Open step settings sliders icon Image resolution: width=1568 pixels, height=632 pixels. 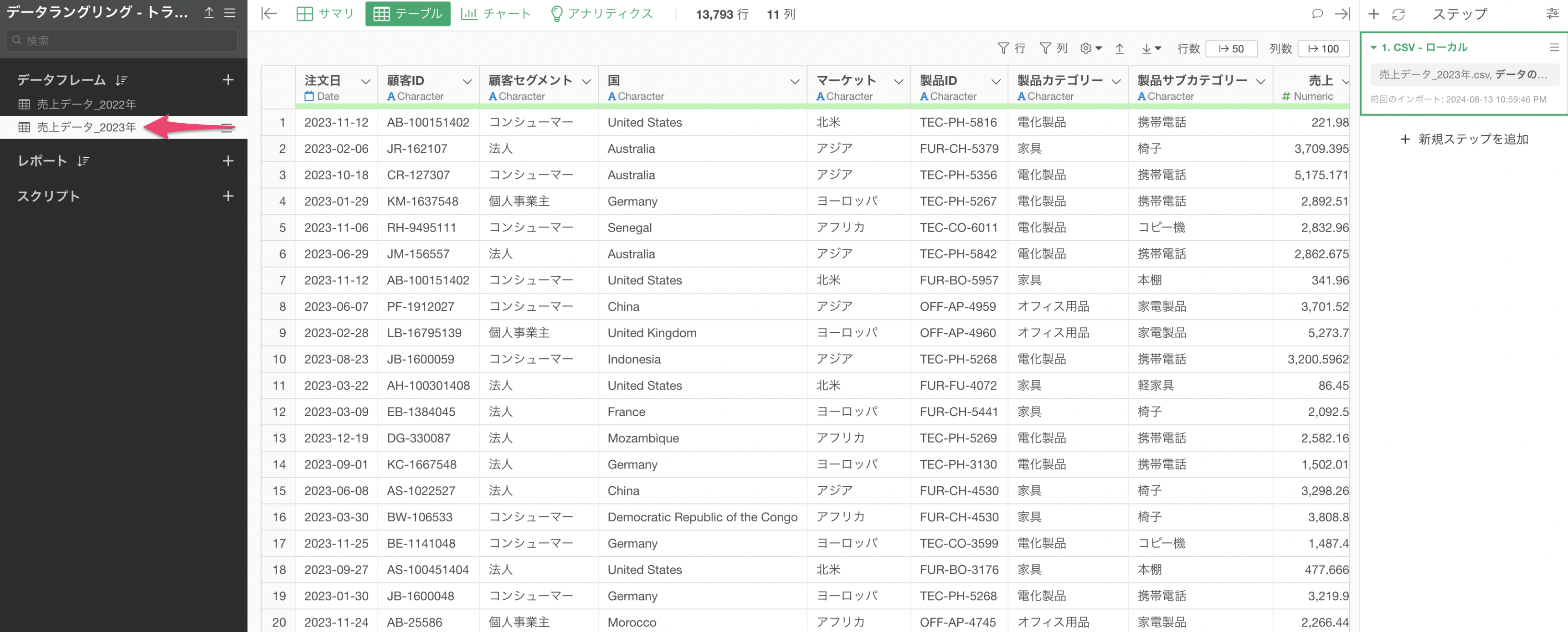[x=1552, y=13]
